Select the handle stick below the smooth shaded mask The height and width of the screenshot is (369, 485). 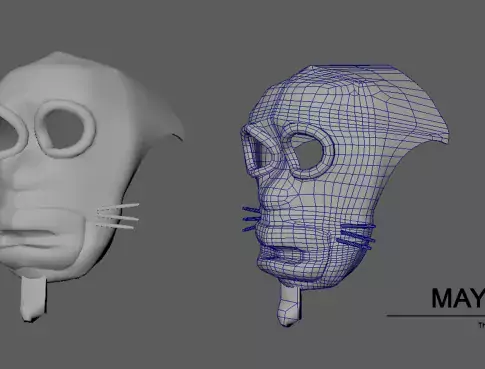tap(33, 298)
